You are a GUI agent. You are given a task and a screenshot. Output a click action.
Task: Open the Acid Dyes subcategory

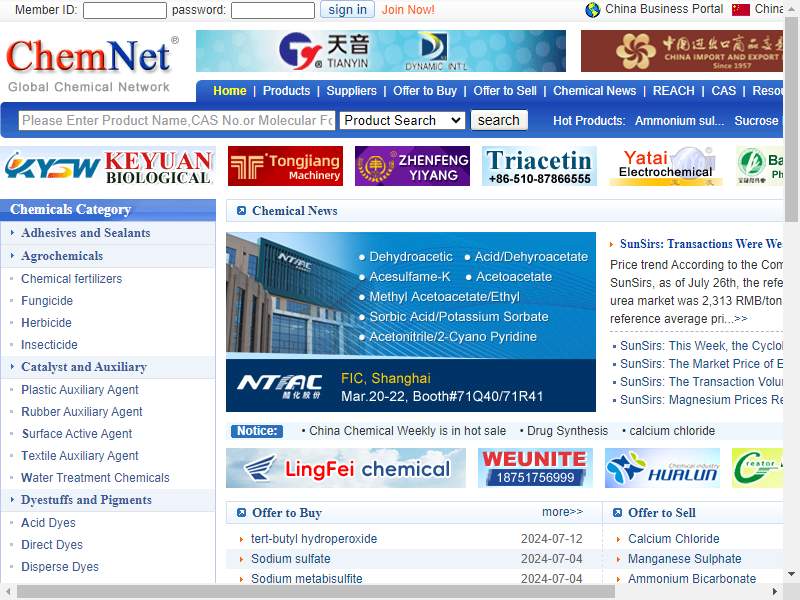click(48, 522)
